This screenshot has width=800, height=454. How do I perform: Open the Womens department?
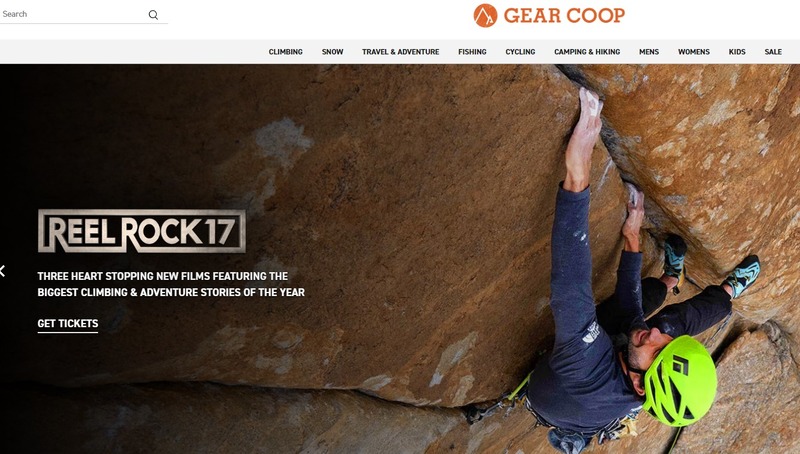tap(694, 52)
